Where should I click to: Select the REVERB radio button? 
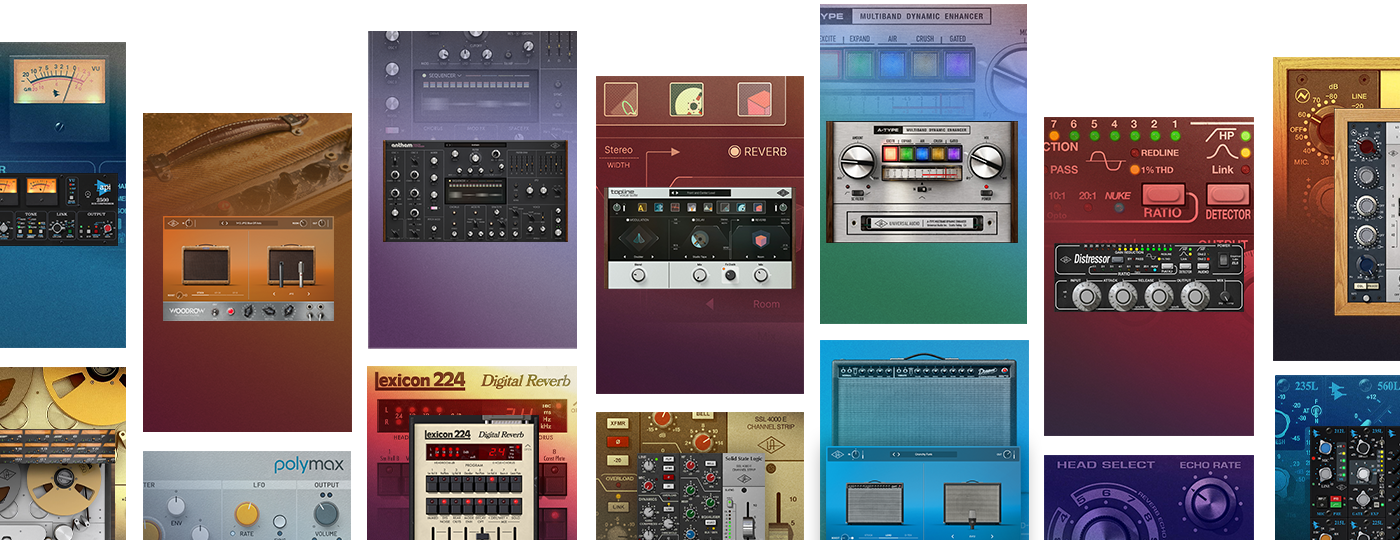click(x=735, y=152)
